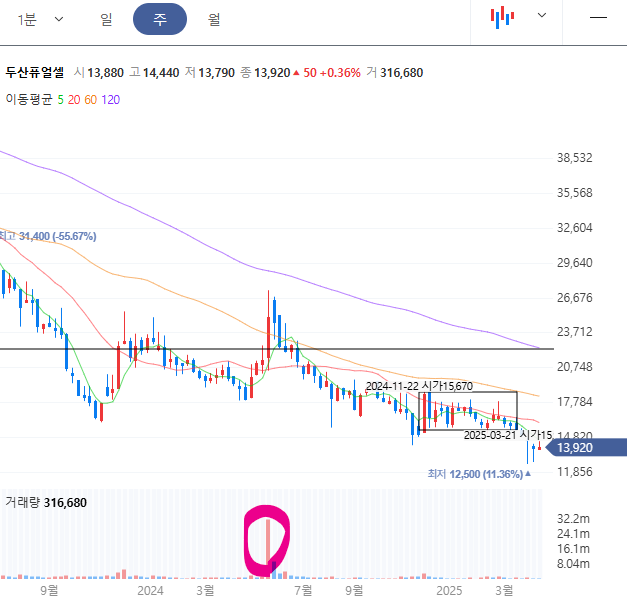The image size is (627, 605).
Task: Click the 38,532 price axis label
Action: 575,158
